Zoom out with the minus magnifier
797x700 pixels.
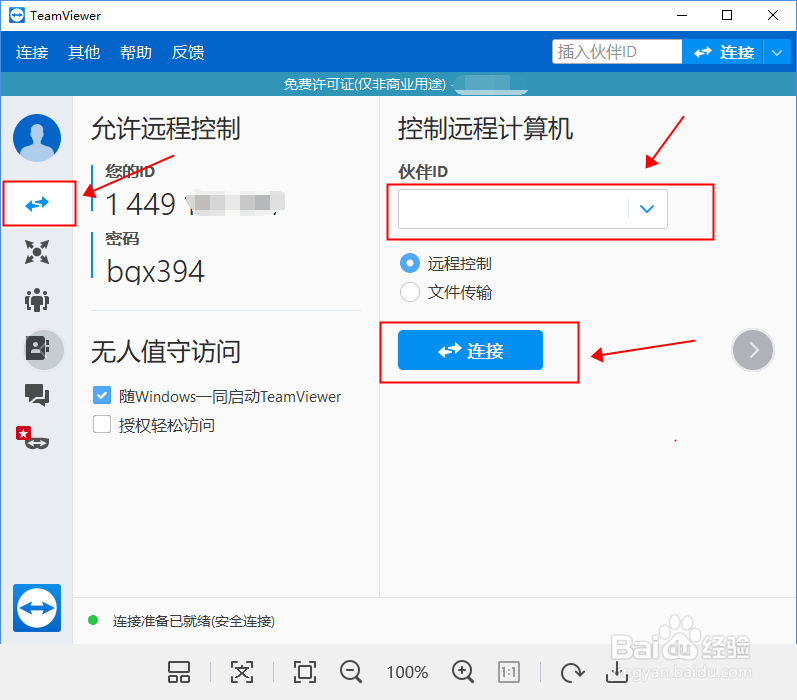click(x=351, y=672)
